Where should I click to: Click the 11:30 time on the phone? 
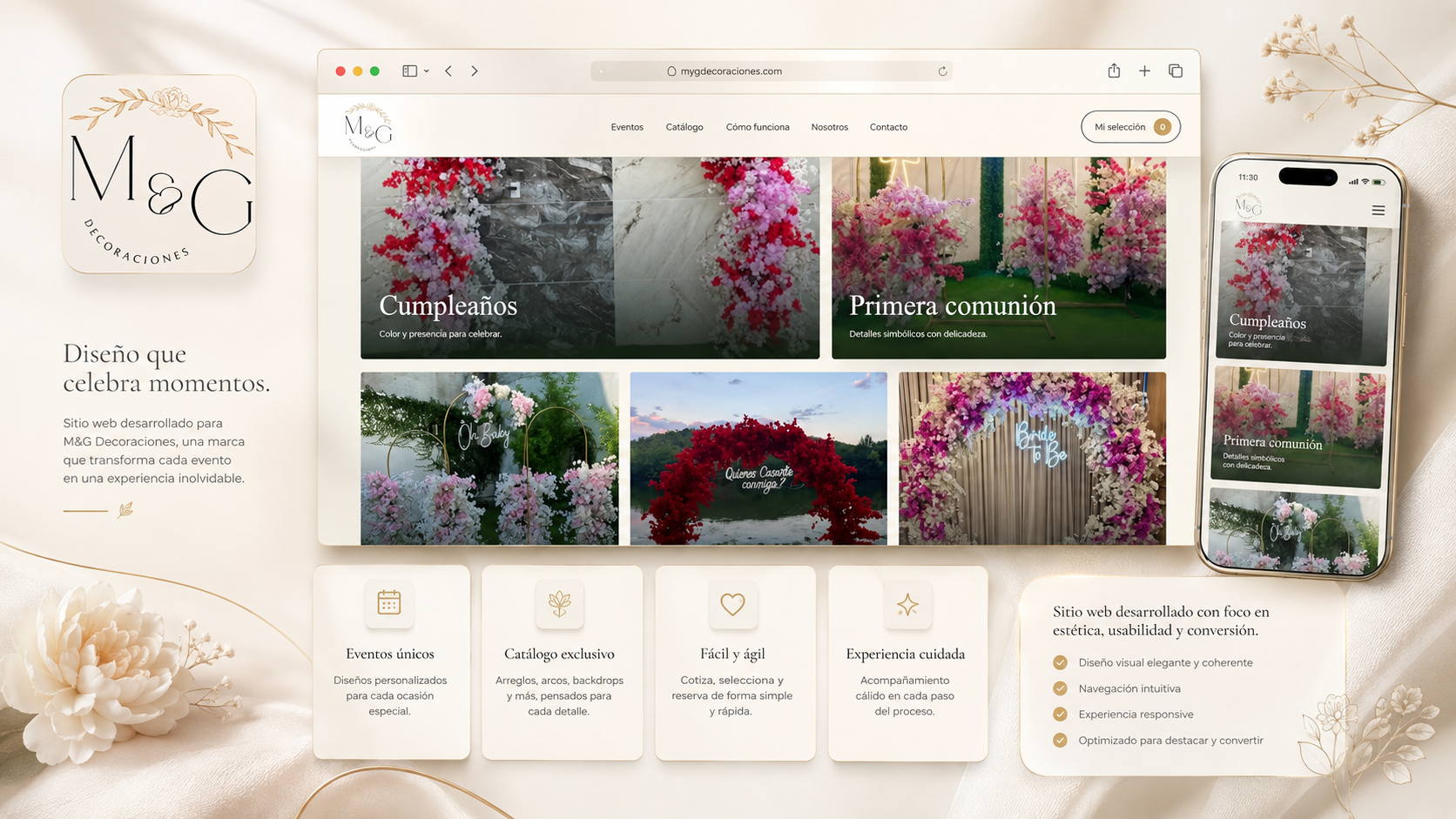coord(1248,178)
